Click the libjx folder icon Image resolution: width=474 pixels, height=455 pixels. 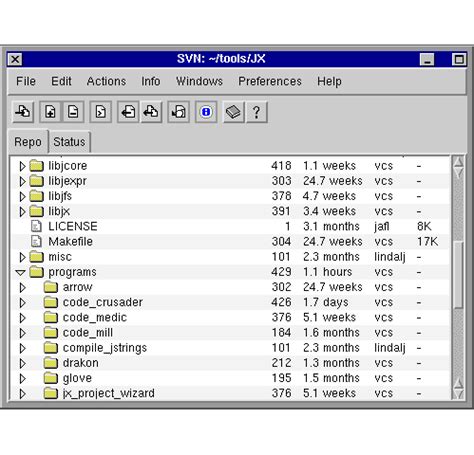[x=36, y=211]
